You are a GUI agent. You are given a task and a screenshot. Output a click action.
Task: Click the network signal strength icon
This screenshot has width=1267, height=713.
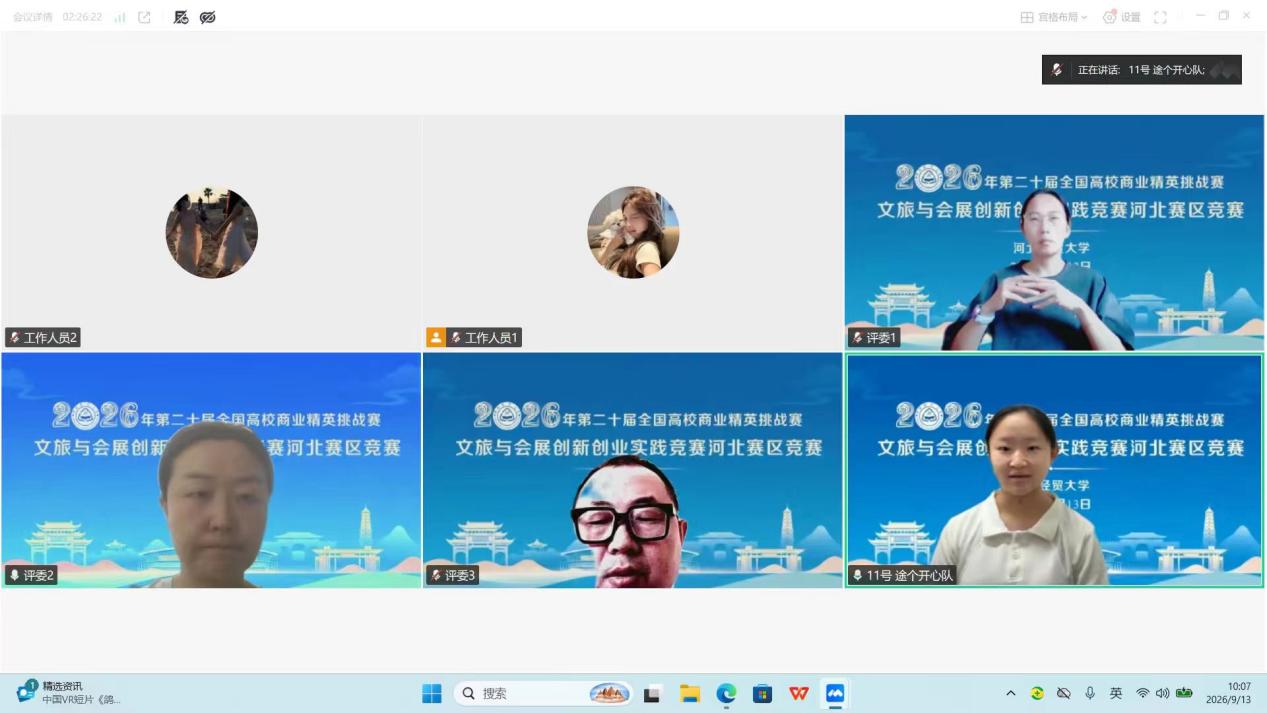pyautogui.click(x=120, y=17)
